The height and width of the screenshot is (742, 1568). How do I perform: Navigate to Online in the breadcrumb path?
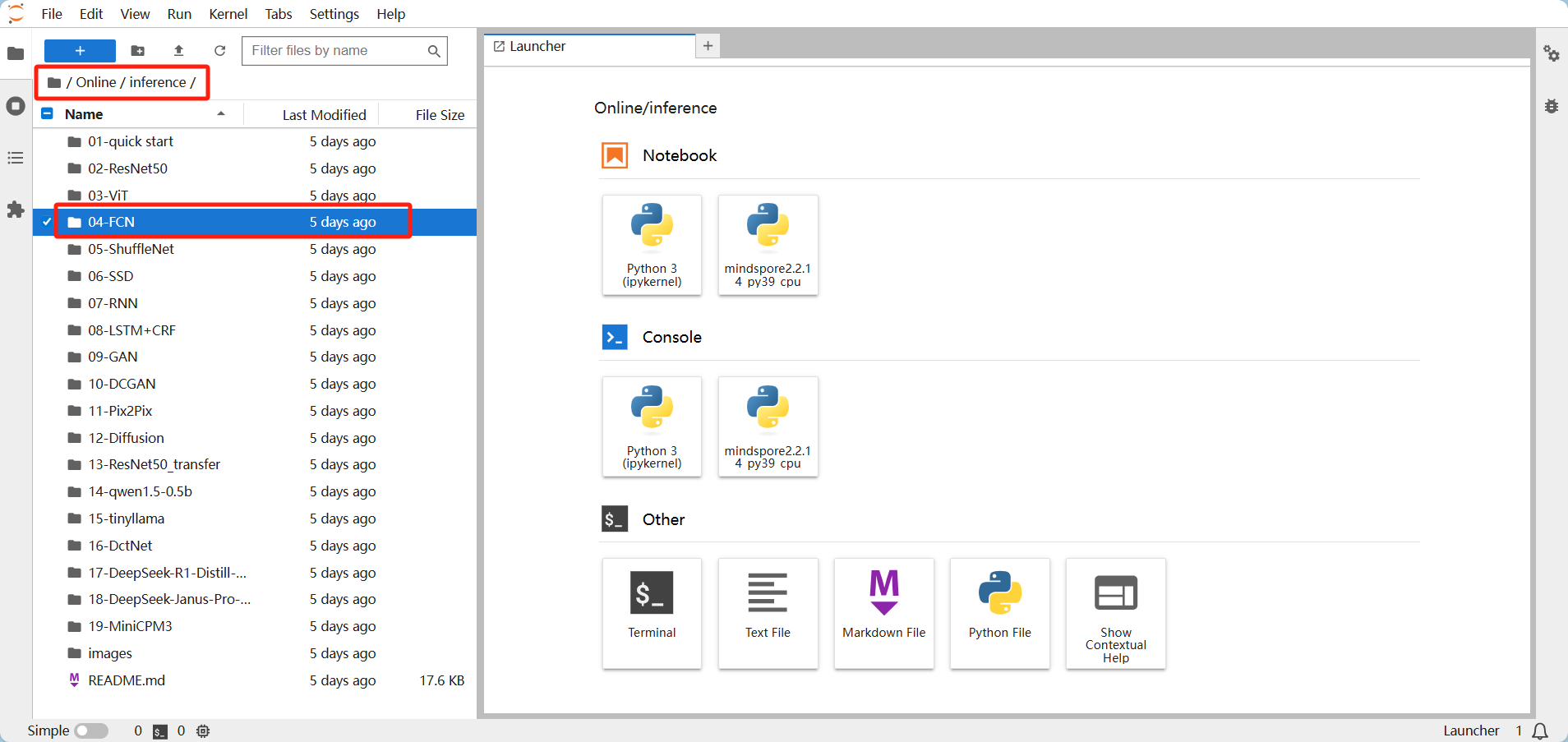[x=95, y=82]
